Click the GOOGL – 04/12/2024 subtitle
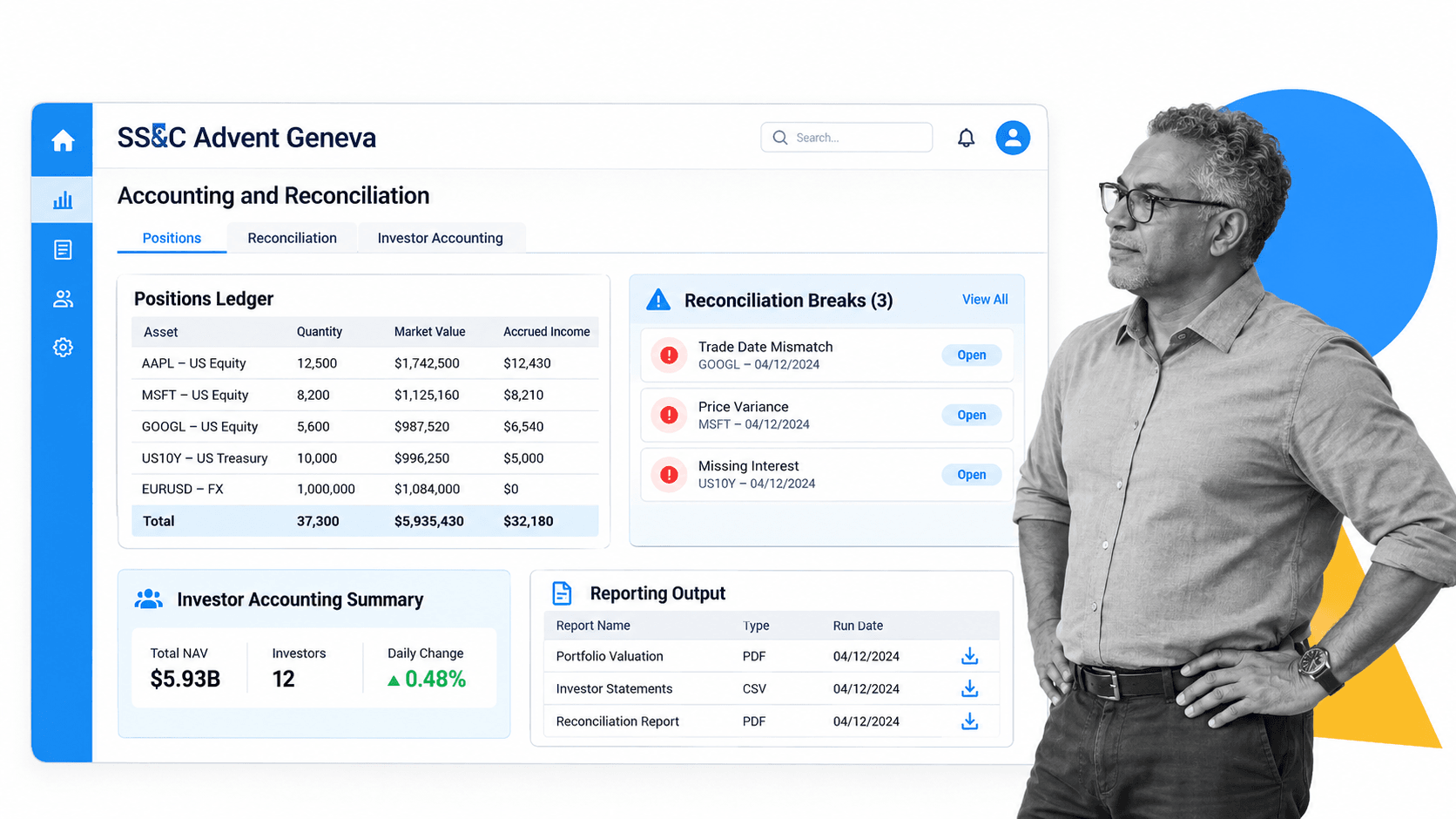The image size is (1456, 819). tap(758, 364)
